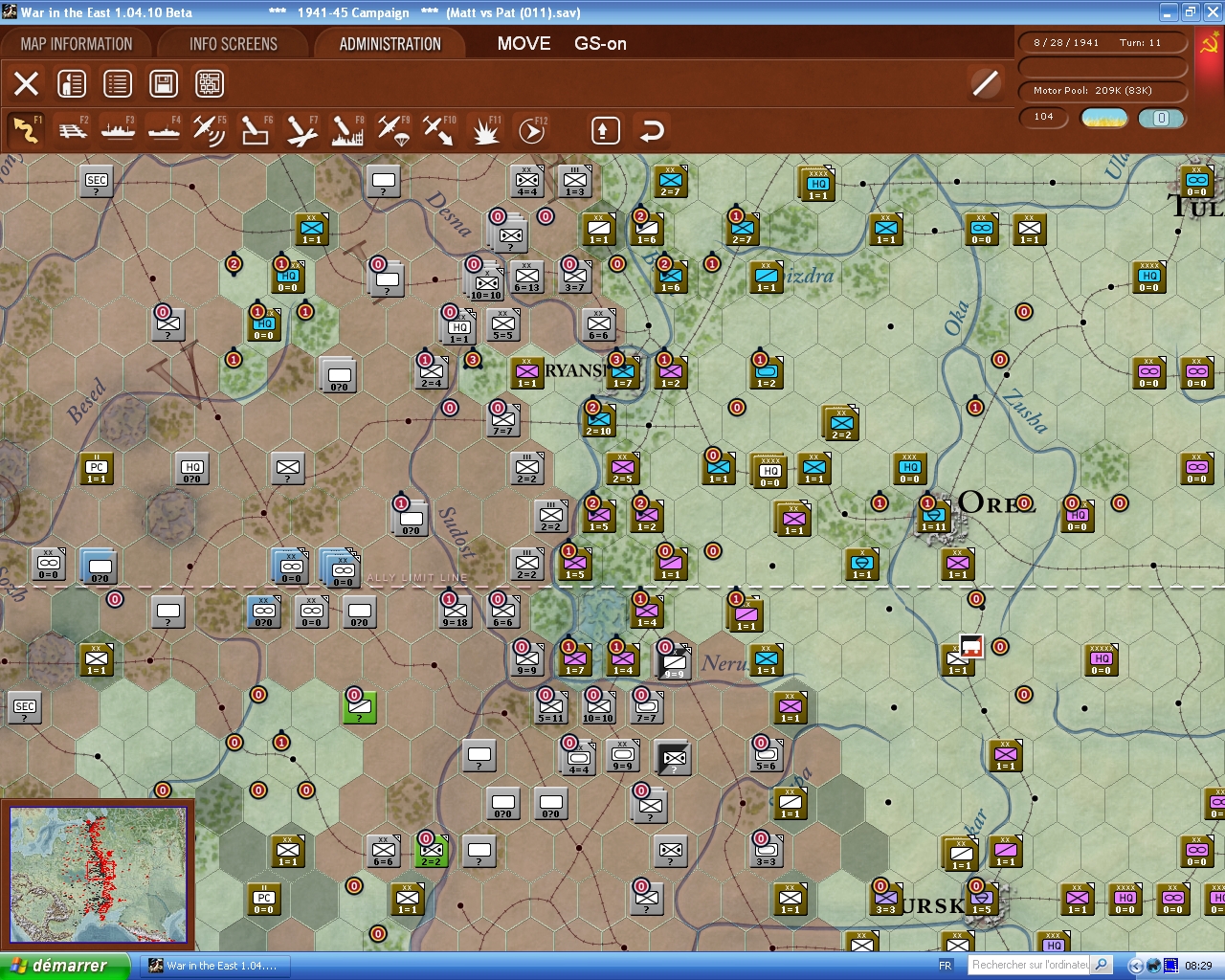Click the brick grid pattern icon
The width and height of the screenshot is (1225, 980).
(210, 84)
